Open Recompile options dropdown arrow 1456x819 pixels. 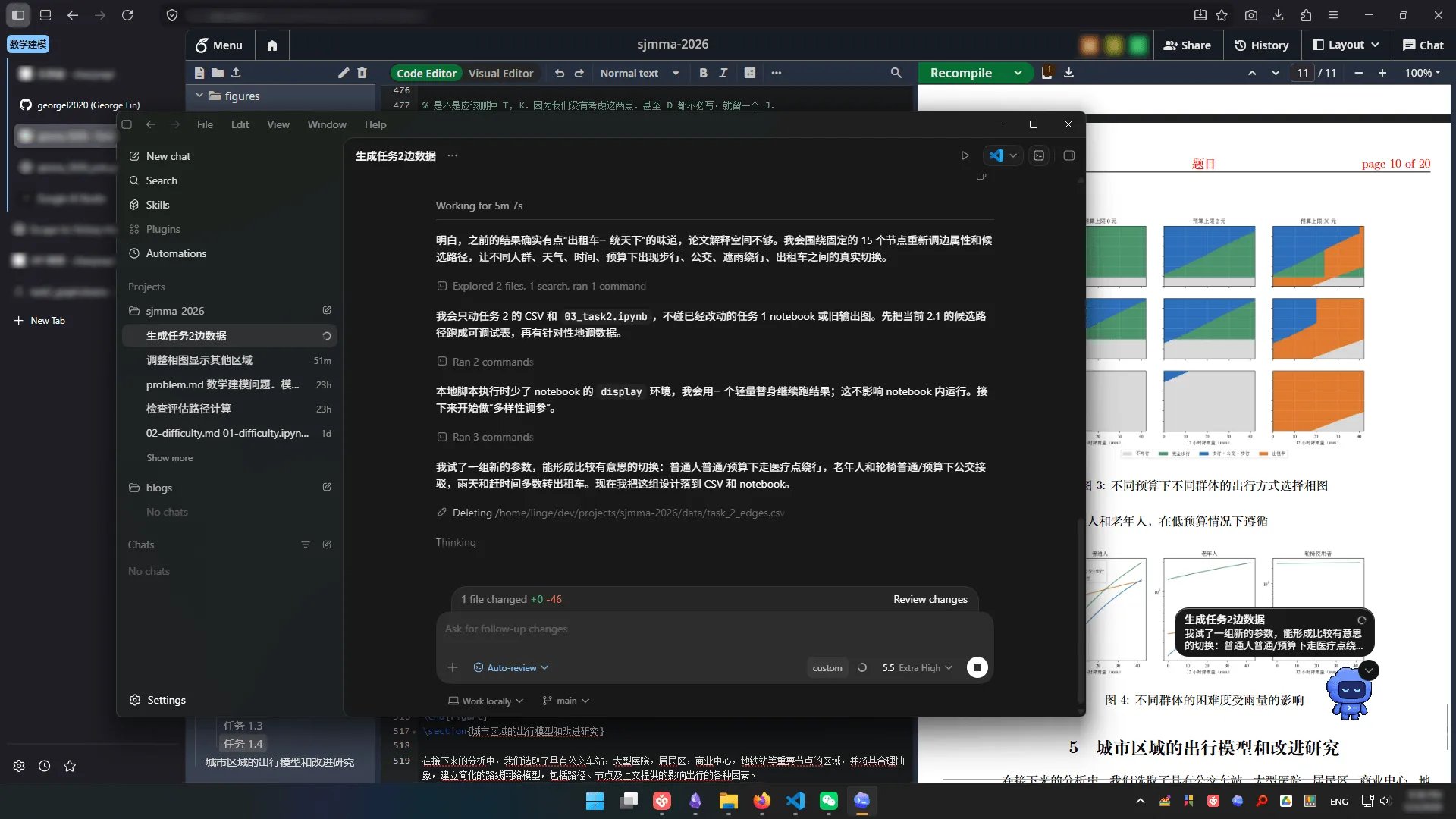click(1018, 74)
